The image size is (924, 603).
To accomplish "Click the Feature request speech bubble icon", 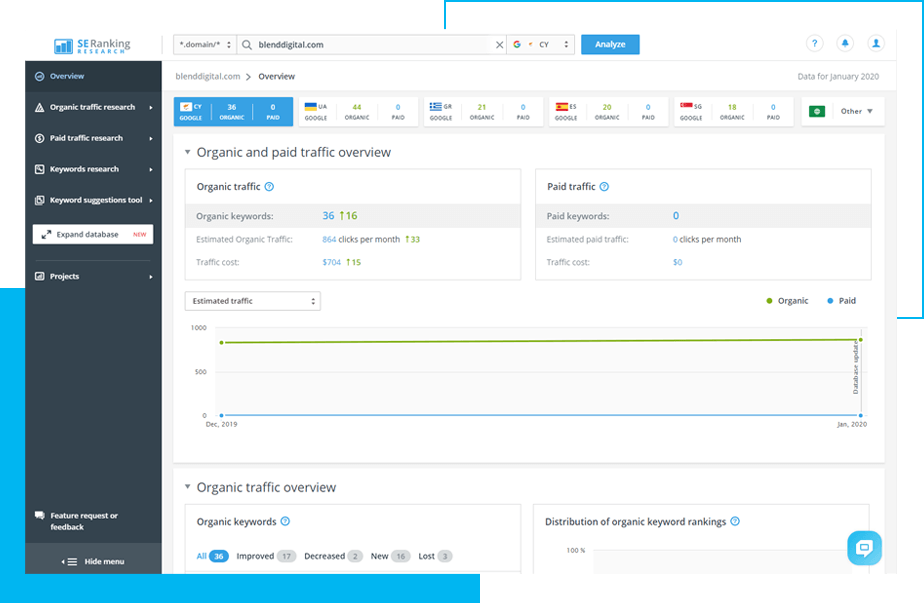I will coord(39,516).
